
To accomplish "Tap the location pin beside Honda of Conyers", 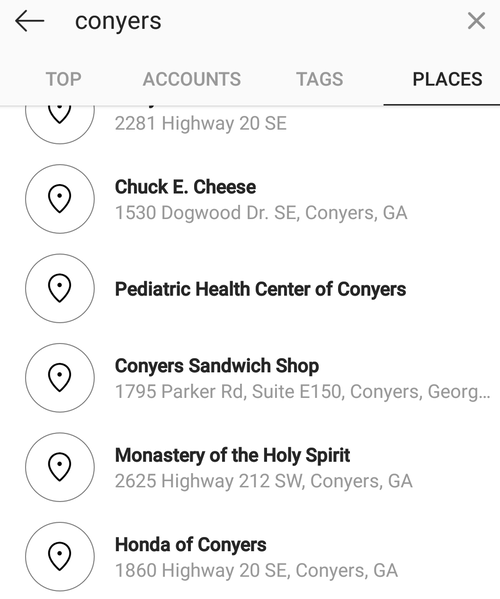I will (60, 556).
